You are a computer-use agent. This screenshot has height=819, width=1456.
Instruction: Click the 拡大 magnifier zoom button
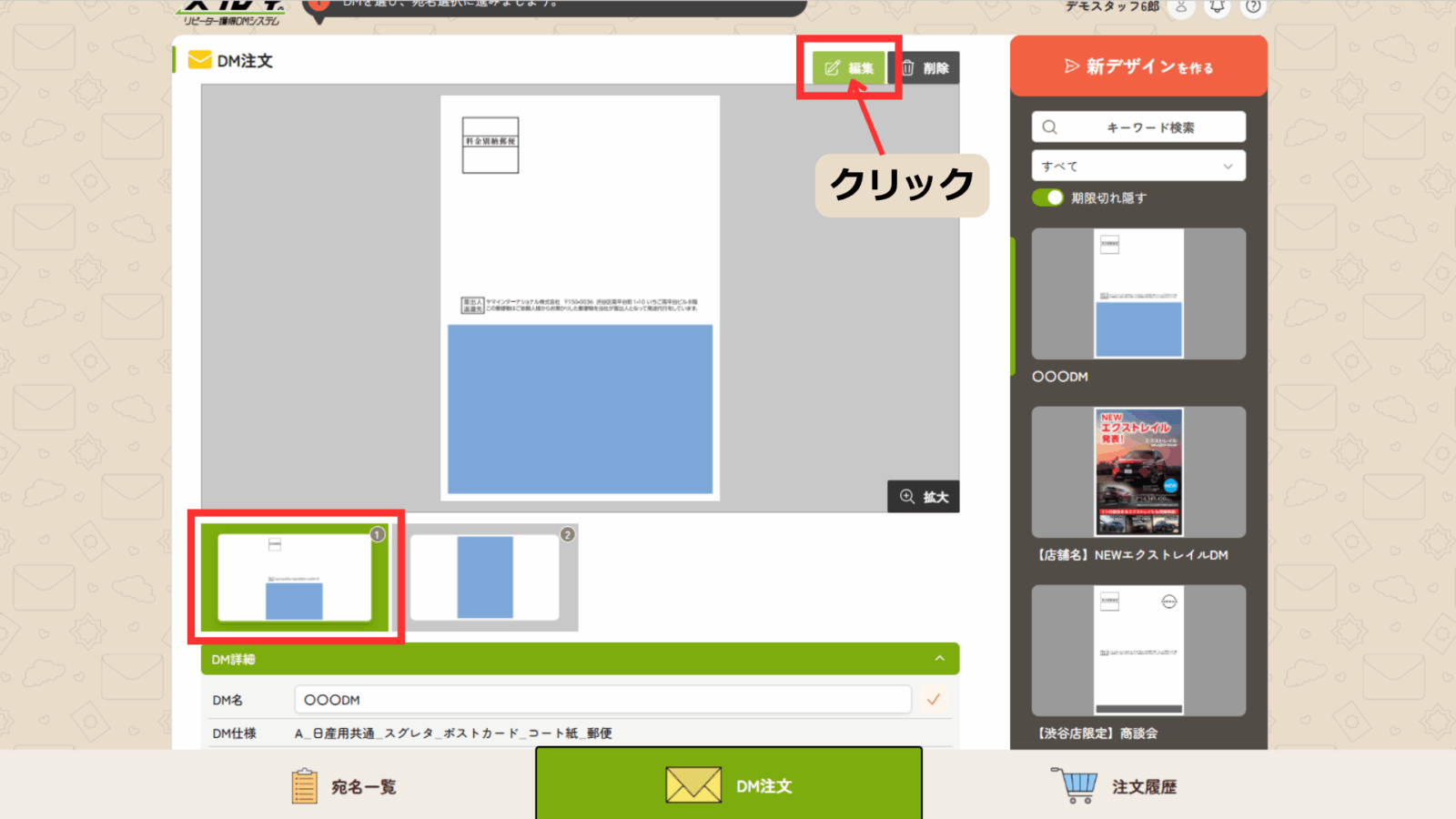tap(924, 497)
